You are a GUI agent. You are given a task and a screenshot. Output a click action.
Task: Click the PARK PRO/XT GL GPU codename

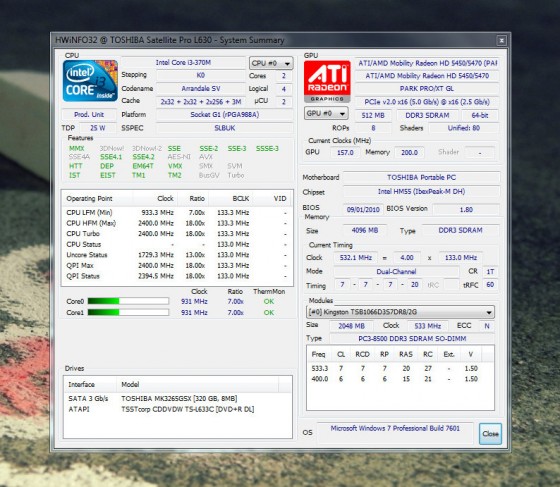426,89
